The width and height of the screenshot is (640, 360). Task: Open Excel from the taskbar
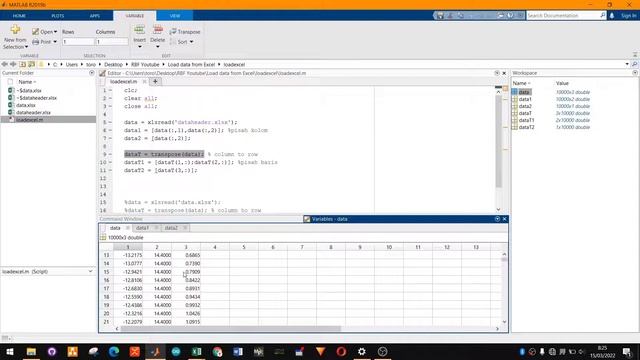tap(197, 351)
